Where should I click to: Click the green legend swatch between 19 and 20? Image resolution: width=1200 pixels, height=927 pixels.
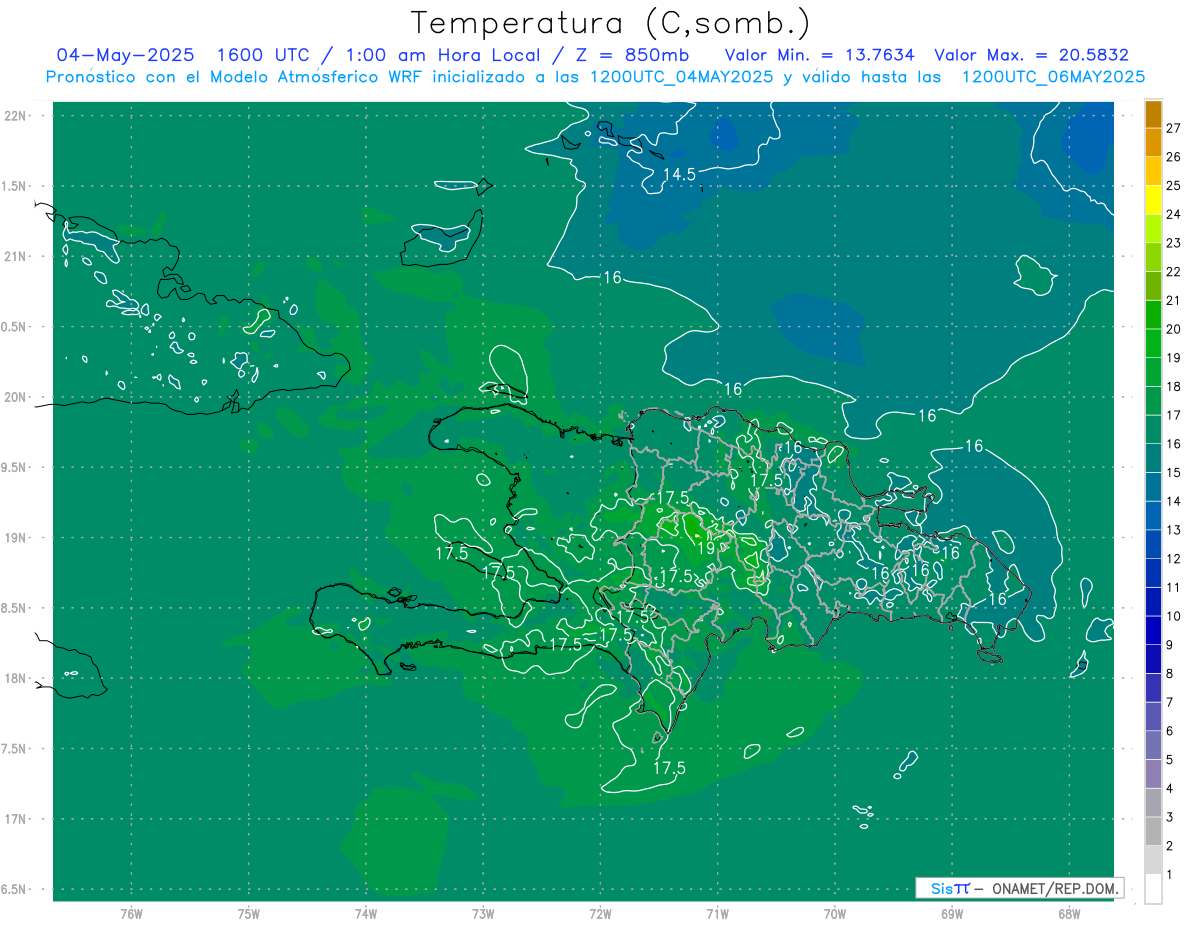click(1153, 343)
